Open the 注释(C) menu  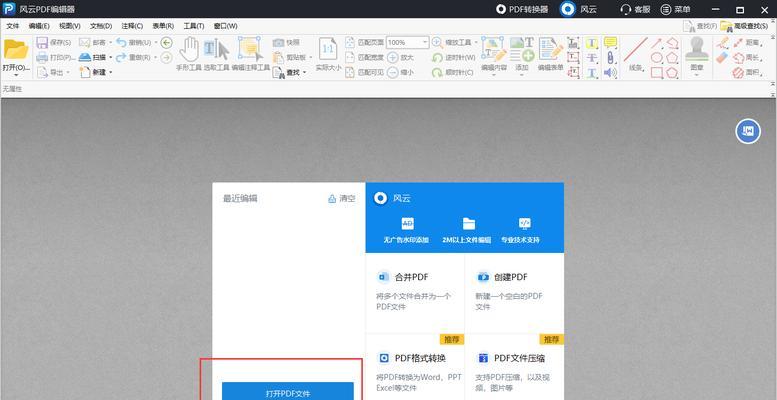pyautogui.click(x=132, y=26)
